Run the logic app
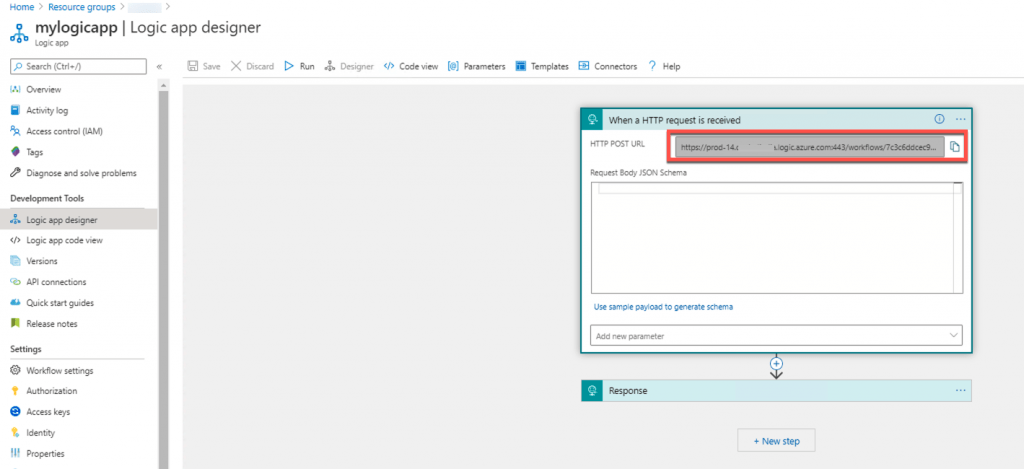 [x=299, y=66]
